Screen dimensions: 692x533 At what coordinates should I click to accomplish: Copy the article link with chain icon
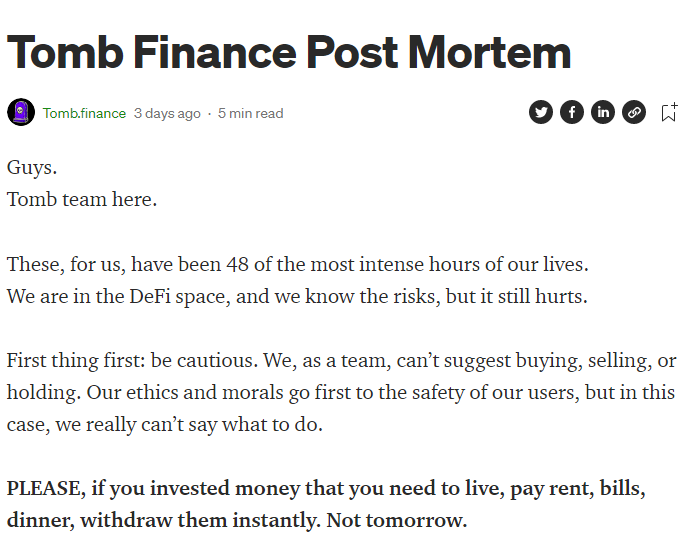click(634, 112)
